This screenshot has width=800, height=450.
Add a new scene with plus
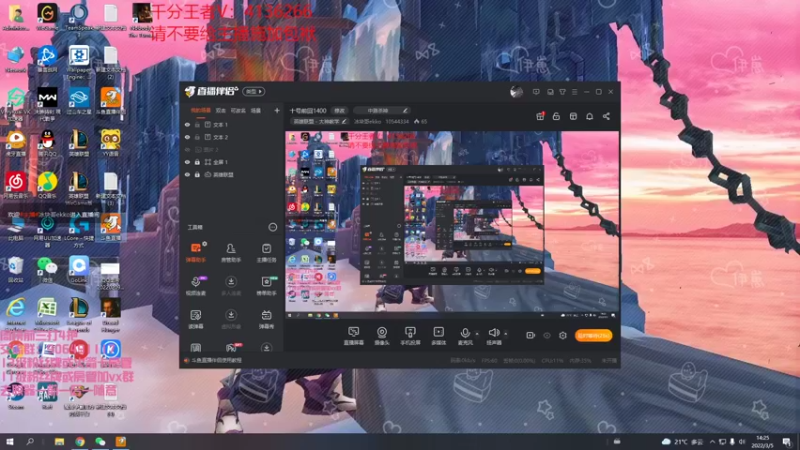(x=277, y=110)
